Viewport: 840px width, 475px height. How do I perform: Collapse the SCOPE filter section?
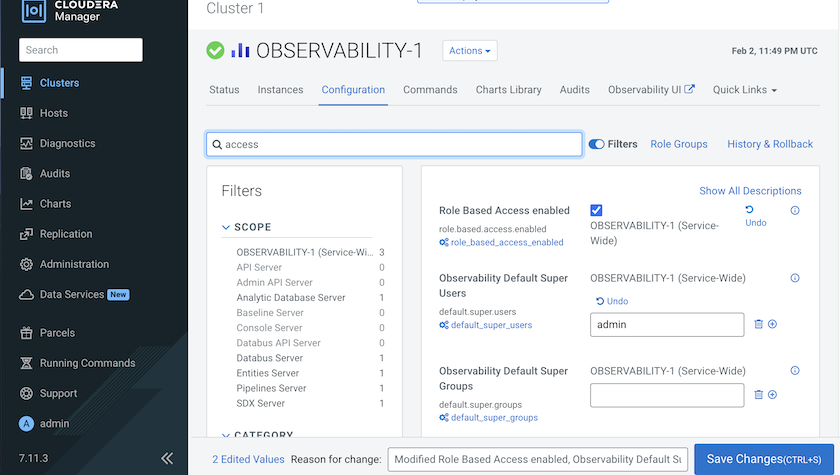point(226,227)
